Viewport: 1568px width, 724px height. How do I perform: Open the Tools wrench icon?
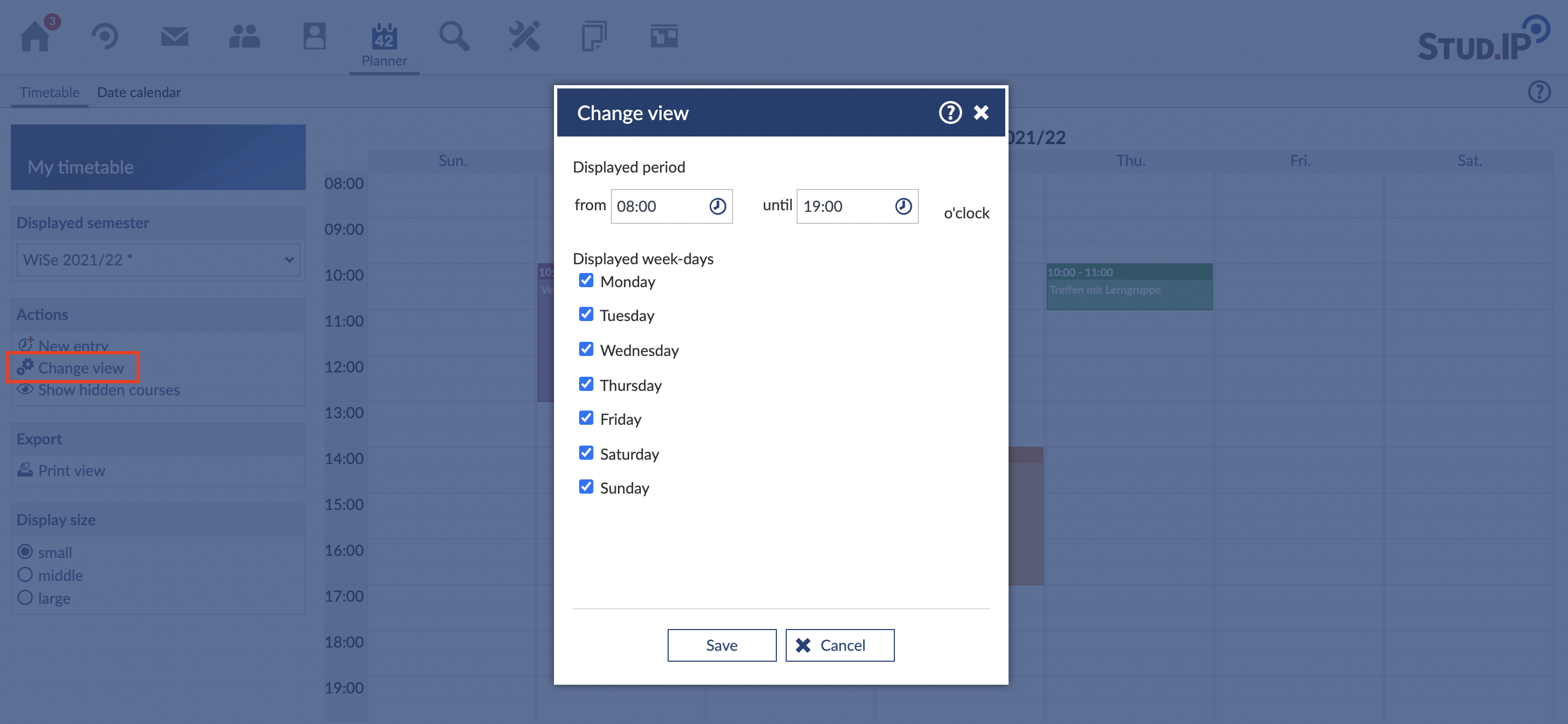click(x=524, y=37)
